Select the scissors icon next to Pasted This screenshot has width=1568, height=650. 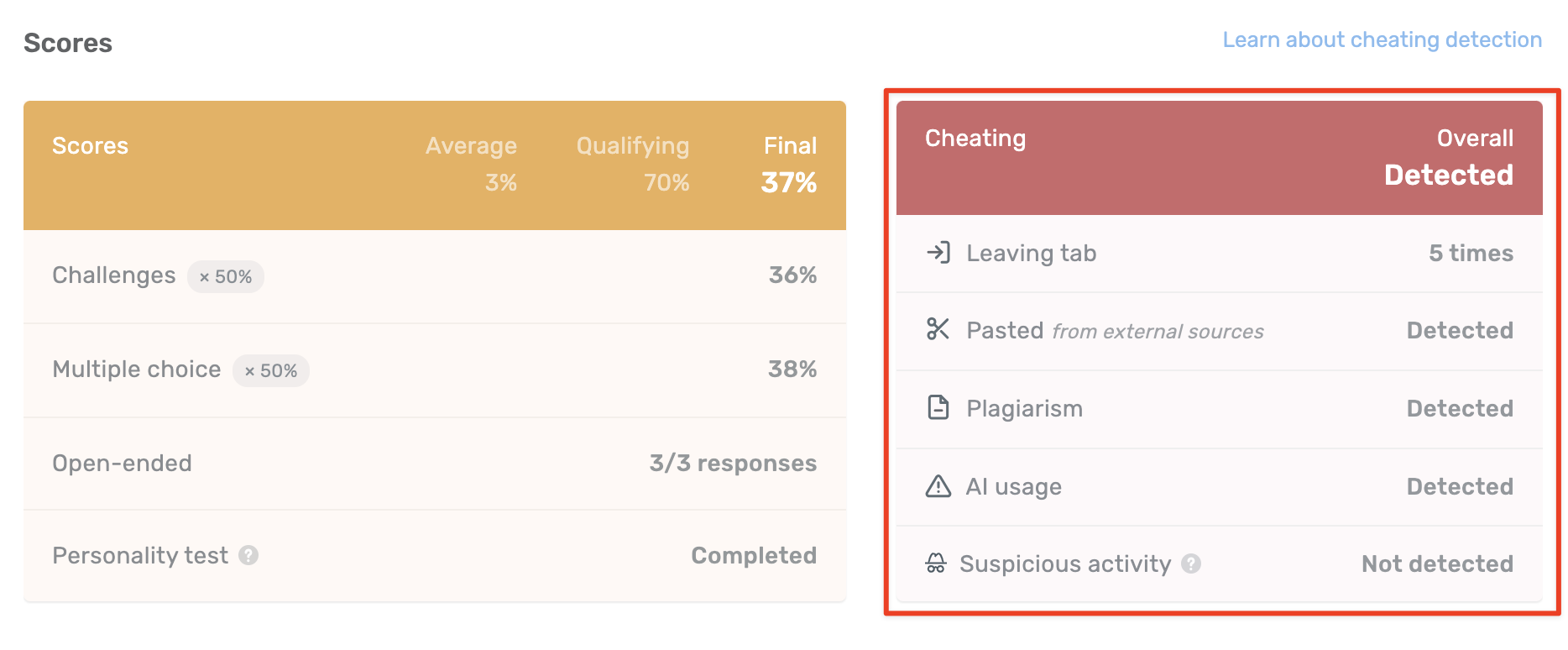[x=938, y=329]
